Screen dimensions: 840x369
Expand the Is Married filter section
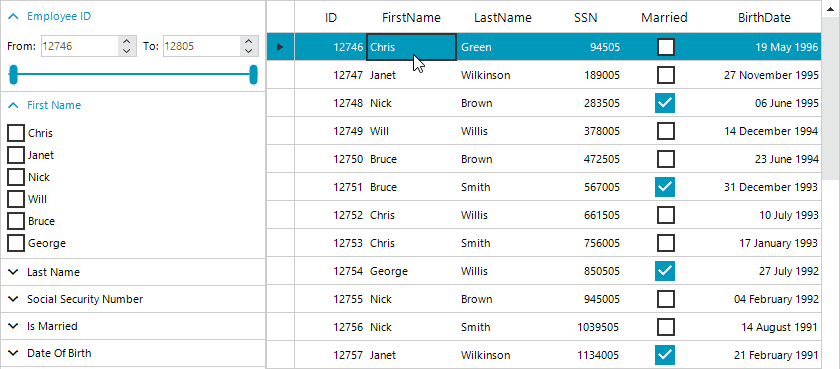(14, 326)
